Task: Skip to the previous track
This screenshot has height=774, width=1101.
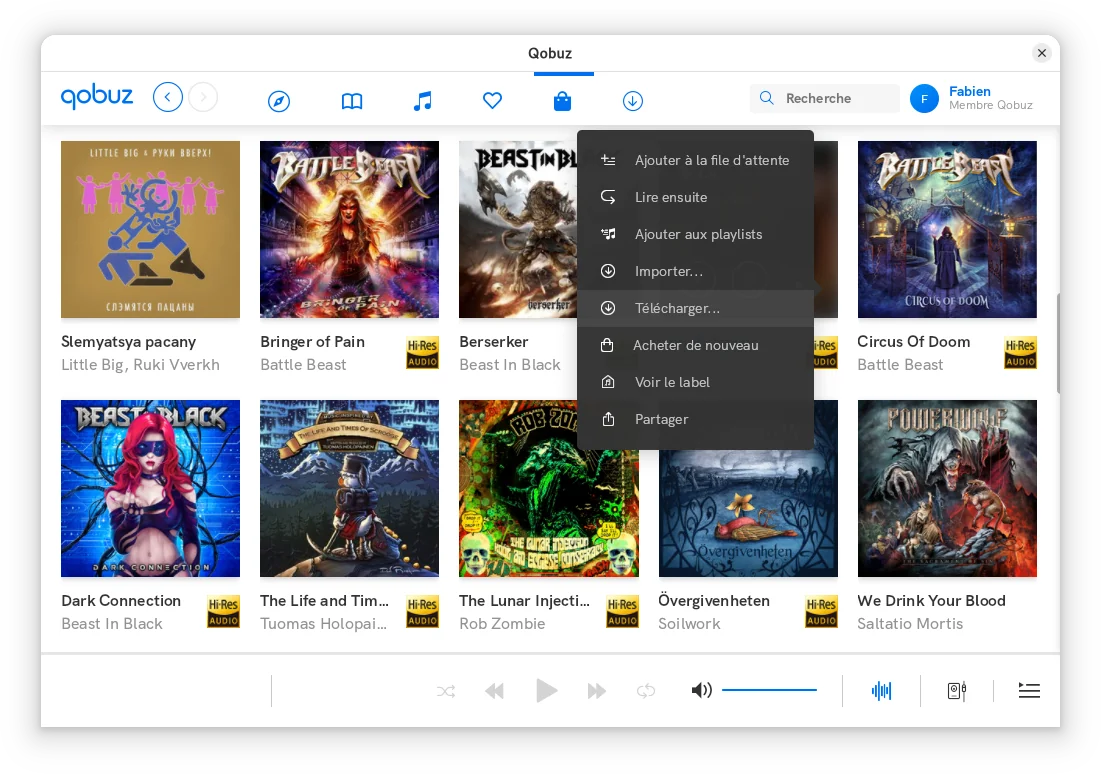Action: pyautogui.click(x=494, y=691)
